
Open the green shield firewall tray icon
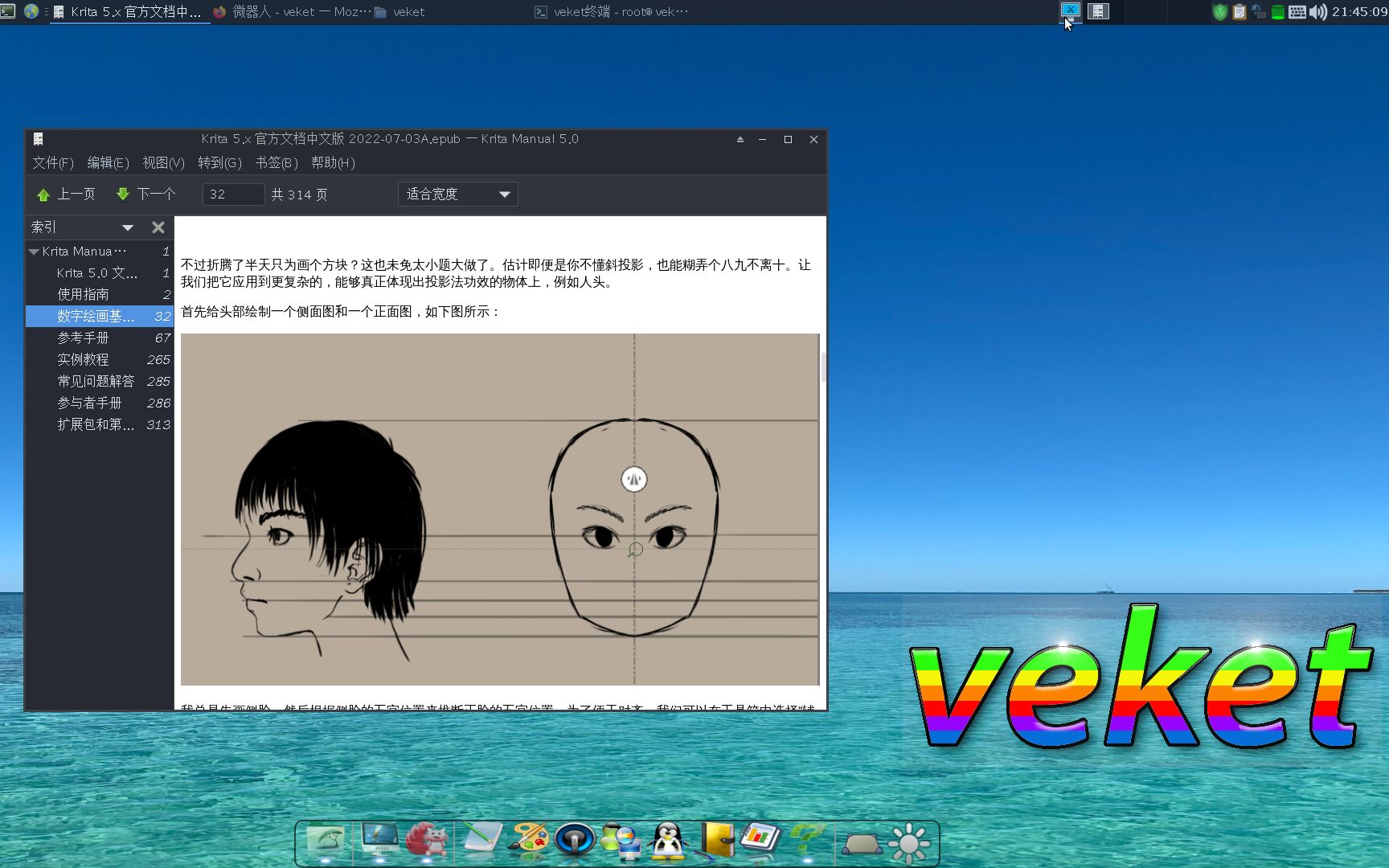[1219, 12]
